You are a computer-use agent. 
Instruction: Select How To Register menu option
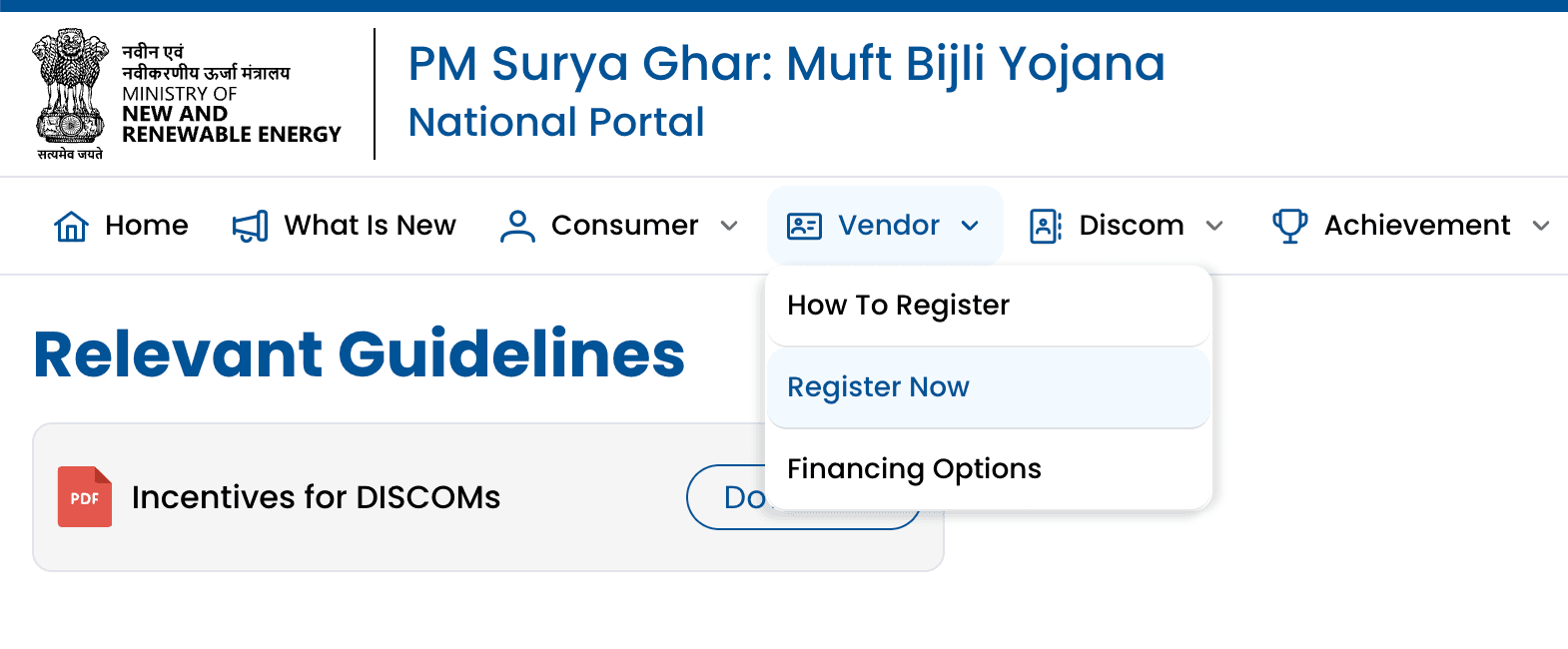(898, 306)
